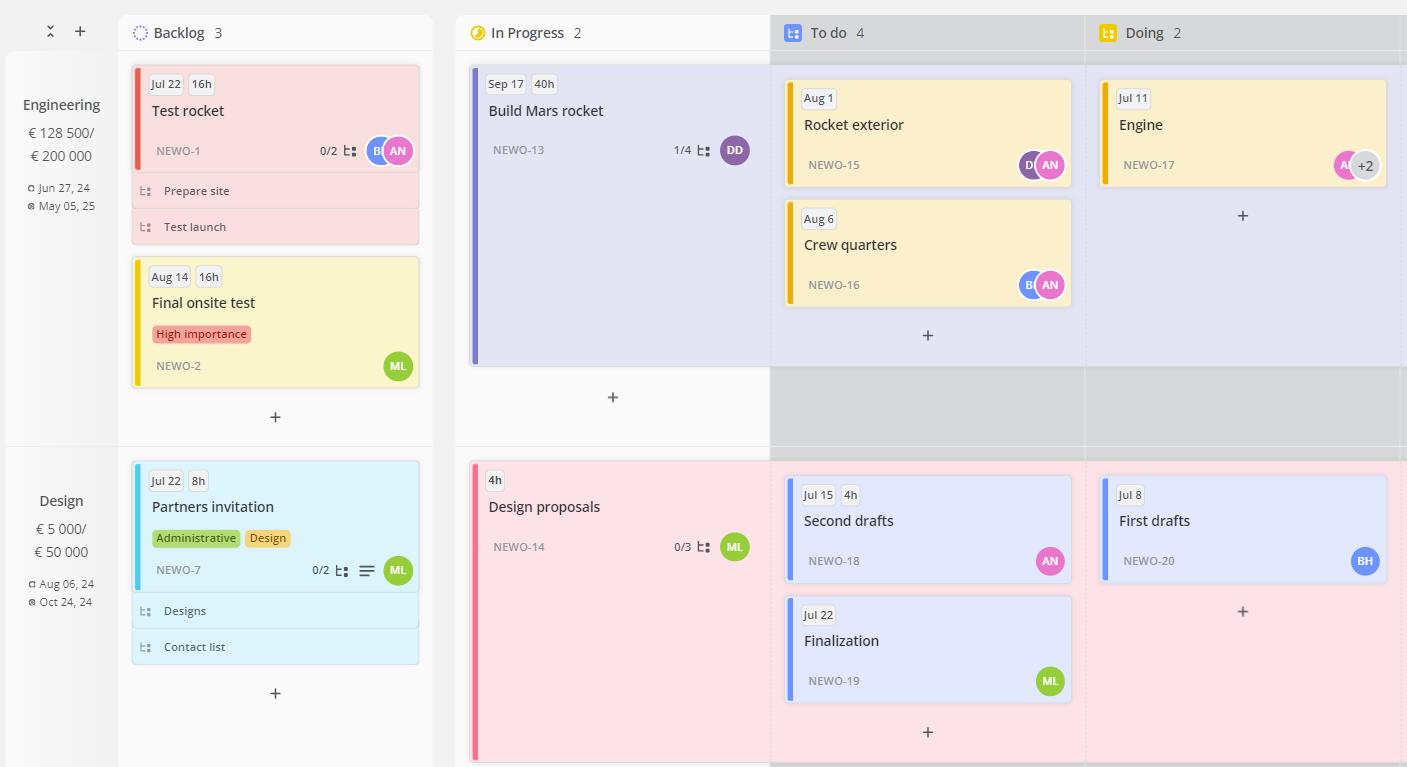Image resolution: width=1407 pixels, height=767 pixels.
Task: Click the In Progress half-moon status icon
Action: (x=477, y=33)
